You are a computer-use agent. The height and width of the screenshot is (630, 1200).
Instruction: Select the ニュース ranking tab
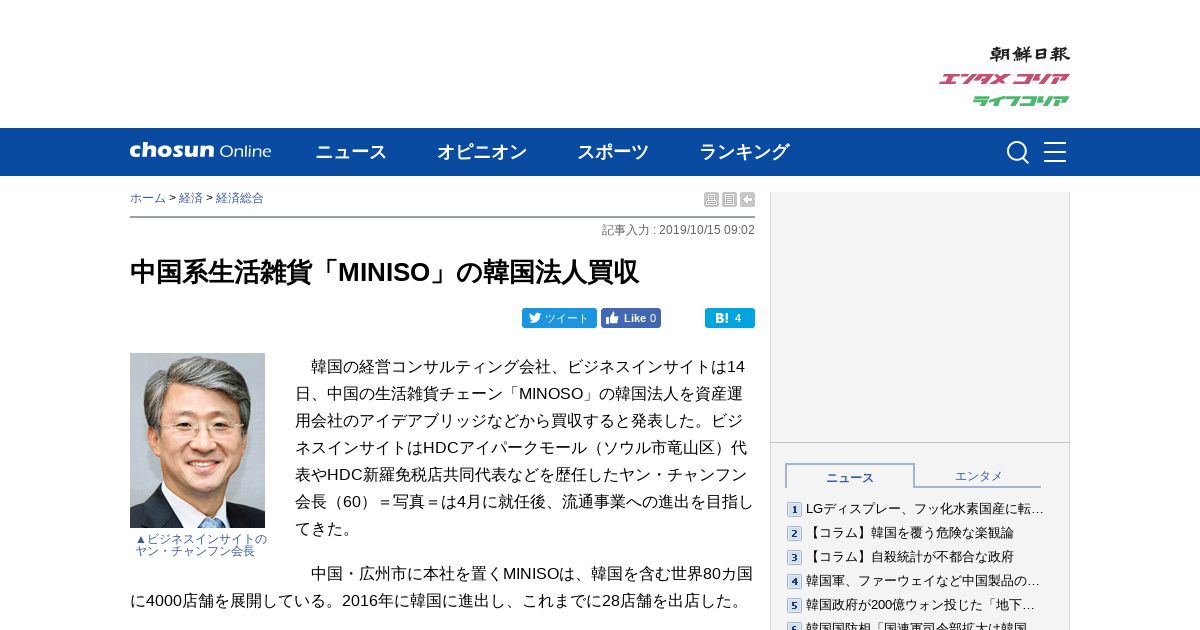(x=850, y=477)
